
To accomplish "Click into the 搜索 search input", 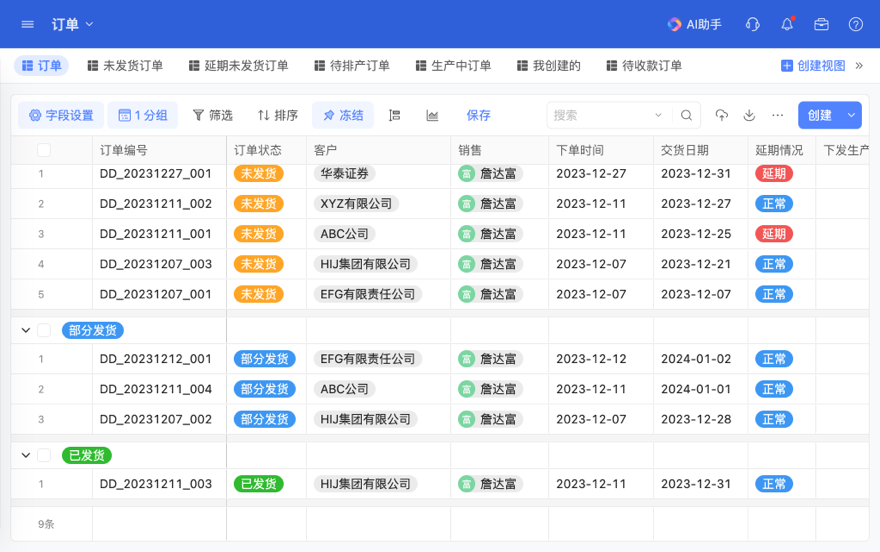I will 601,115.
